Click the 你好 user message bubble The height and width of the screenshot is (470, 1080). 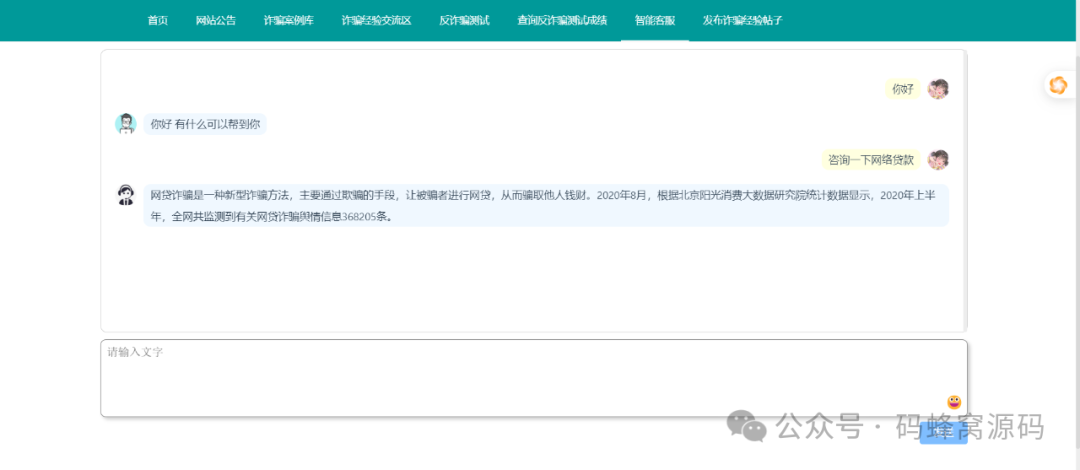click(x=902, y=89)
